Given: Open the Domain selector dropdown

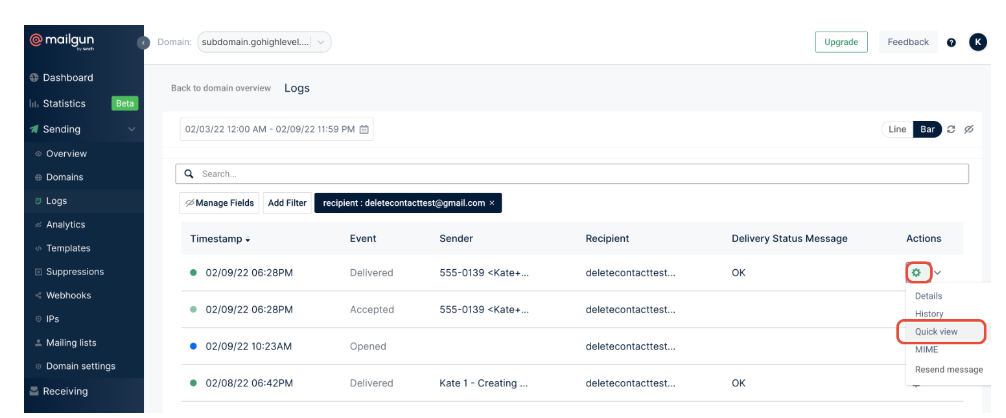Looking at the screenshot, I should point(264,42).
